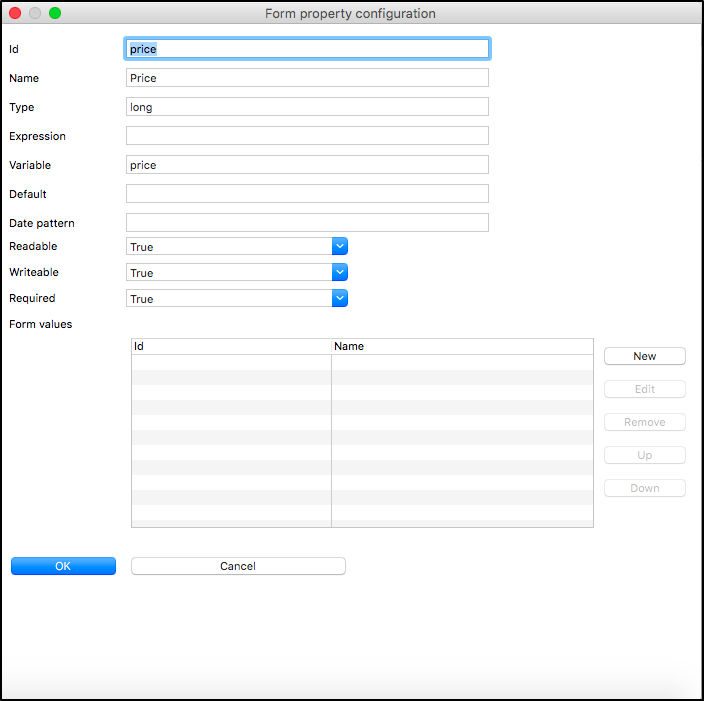The image size is (704, 701).
Task: Focus the empty Date pattern field
Action: [307, 223]
